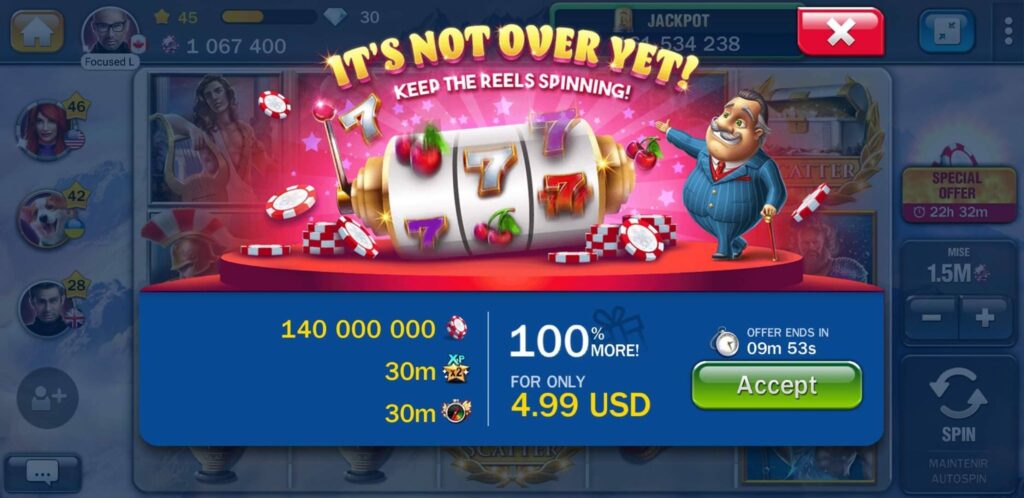
Task: Close the offer popup with red X
Action: (840, 31)
